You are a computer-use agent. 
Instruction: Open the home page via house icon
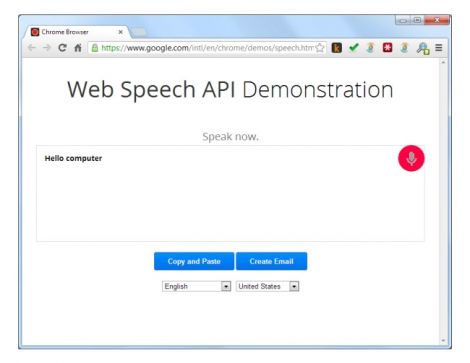(x=78, y=48)
